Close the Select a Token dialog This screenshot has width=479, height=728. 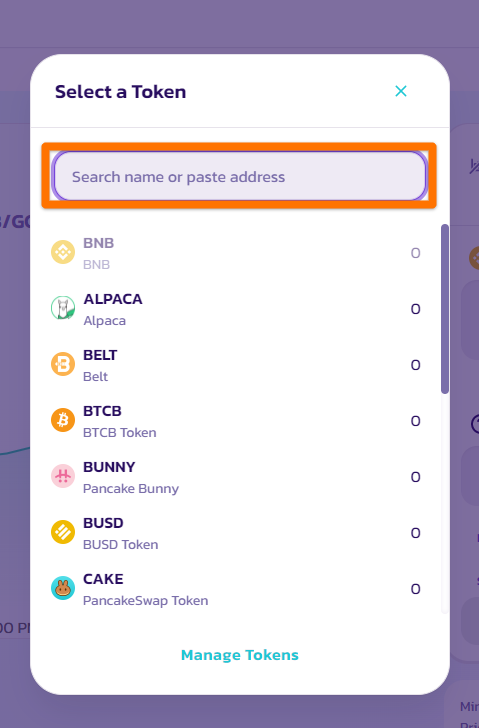(x=401, y=91)
